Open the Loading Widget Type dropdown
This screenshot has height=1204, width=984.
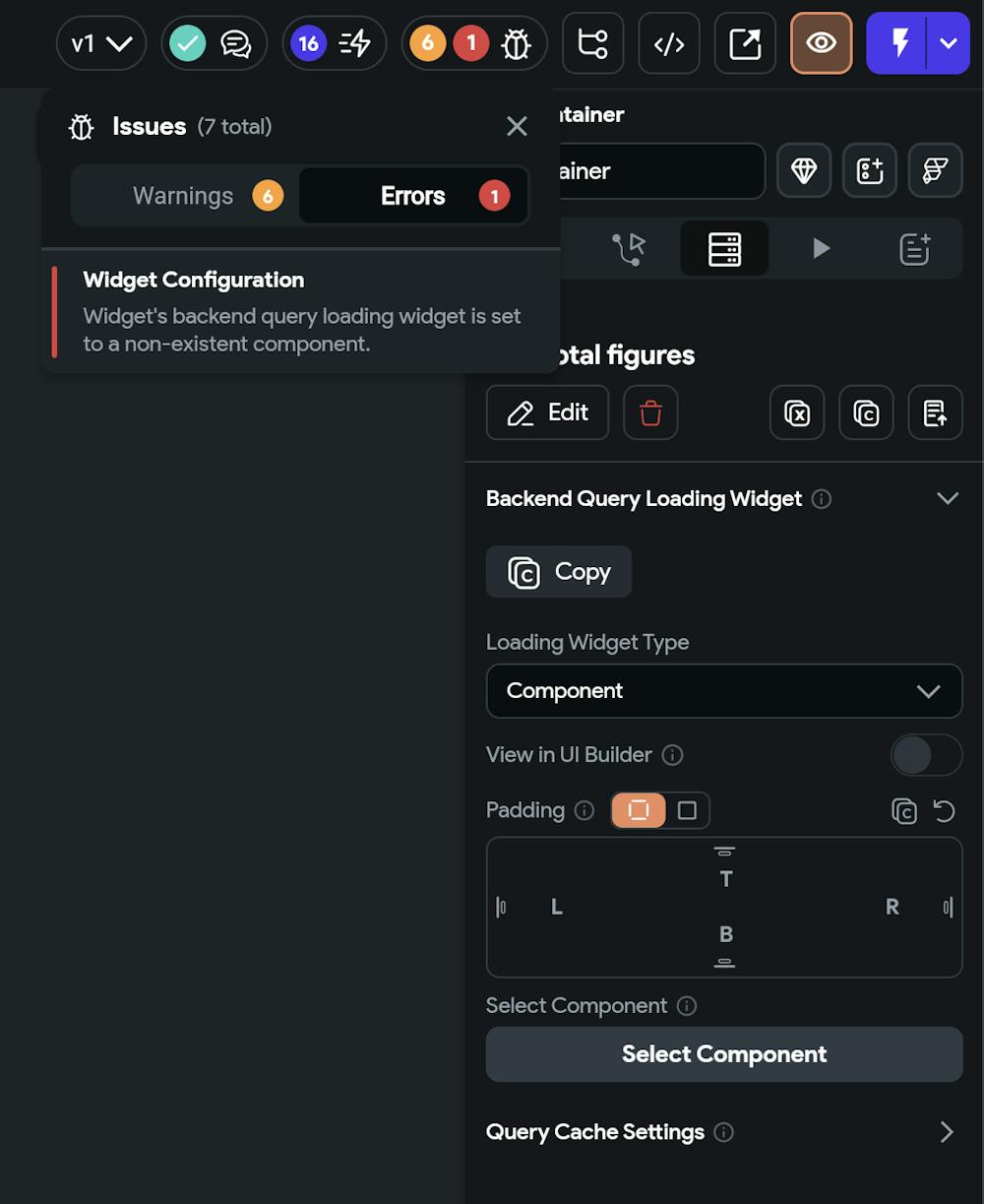724,691
